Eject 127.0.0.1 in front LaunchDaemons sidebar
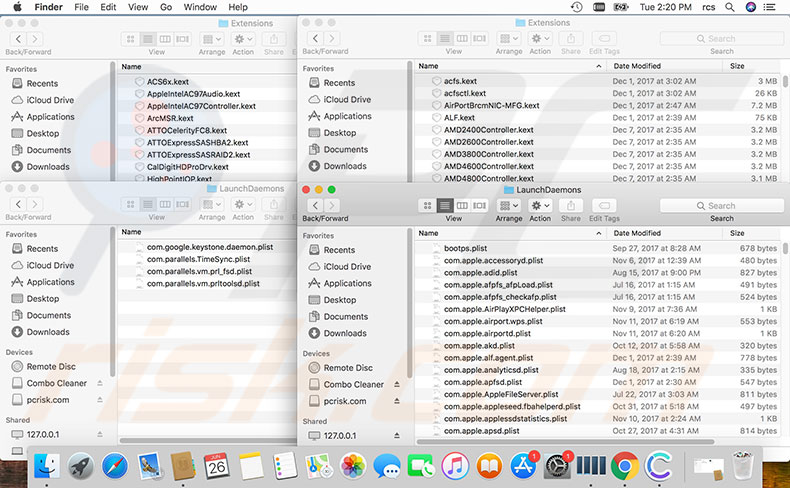 397,436
